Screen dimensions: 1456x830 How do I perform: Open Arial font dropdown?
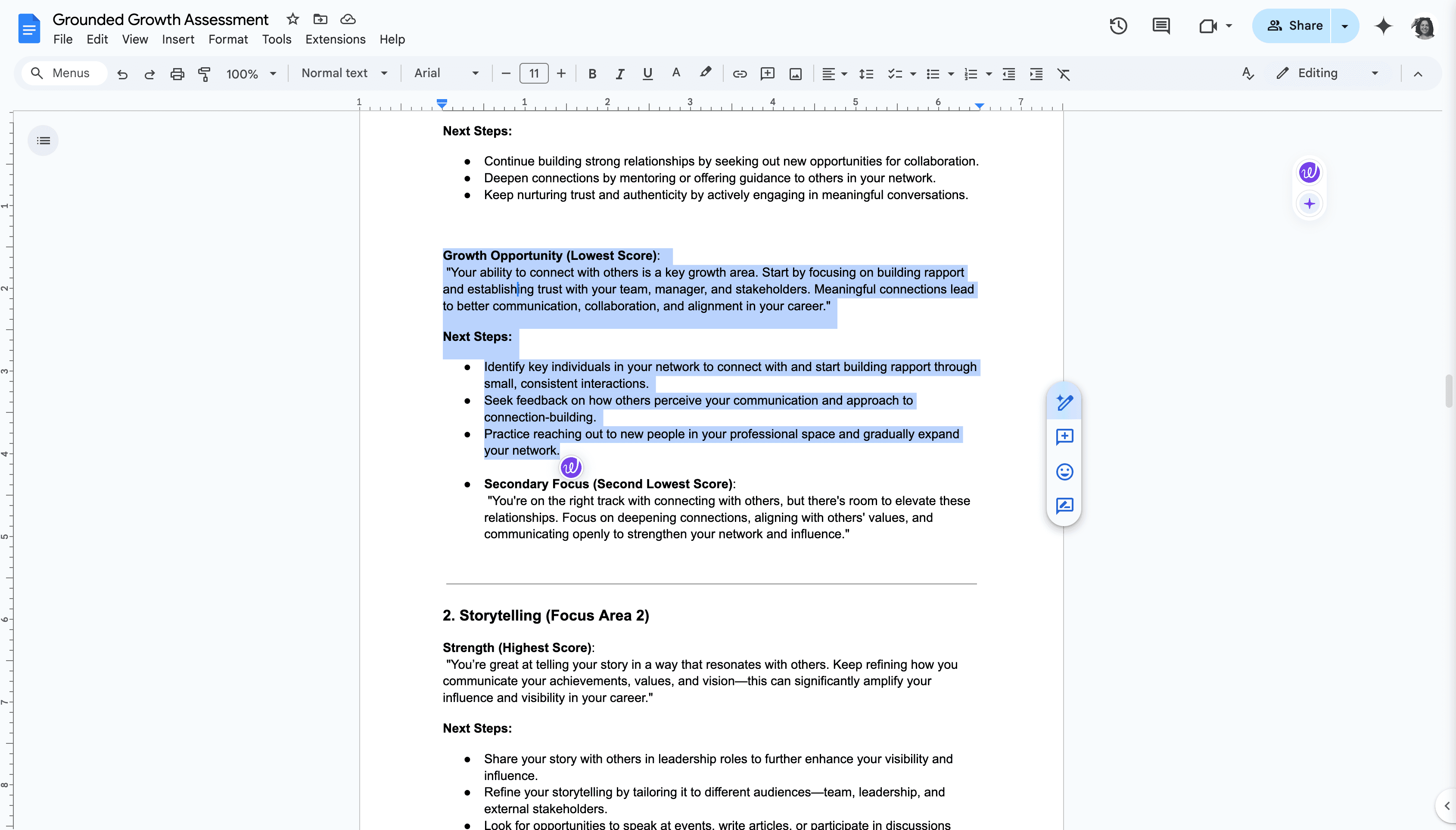(446, 73)
